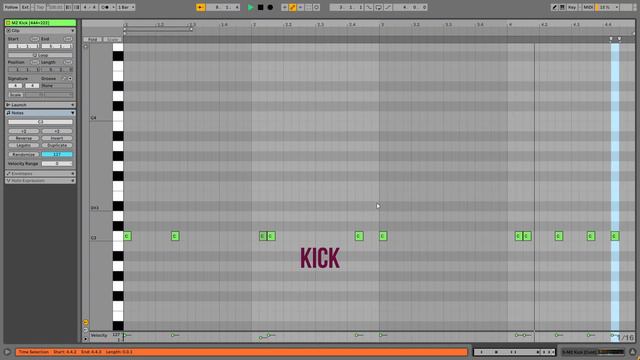The height and width of the screenshot is (360, 640).
Task: Click the Session Record circle icon
Action: (x=316, y=7)
